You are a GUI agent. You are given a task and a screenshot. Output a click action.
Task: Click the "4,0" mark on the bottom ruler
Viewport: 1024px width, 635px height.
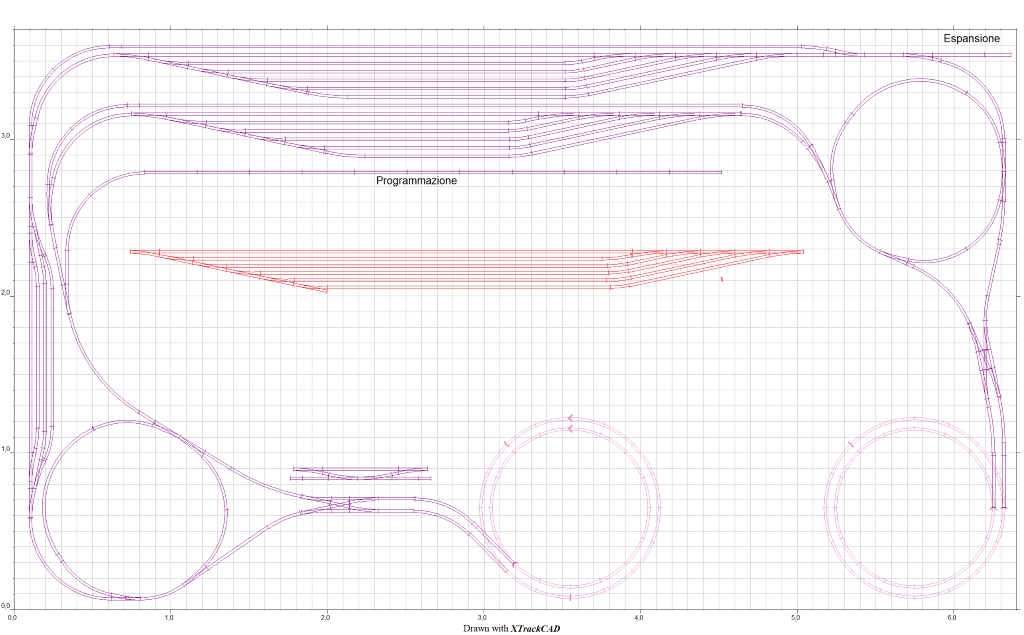[x=638, y=617]
